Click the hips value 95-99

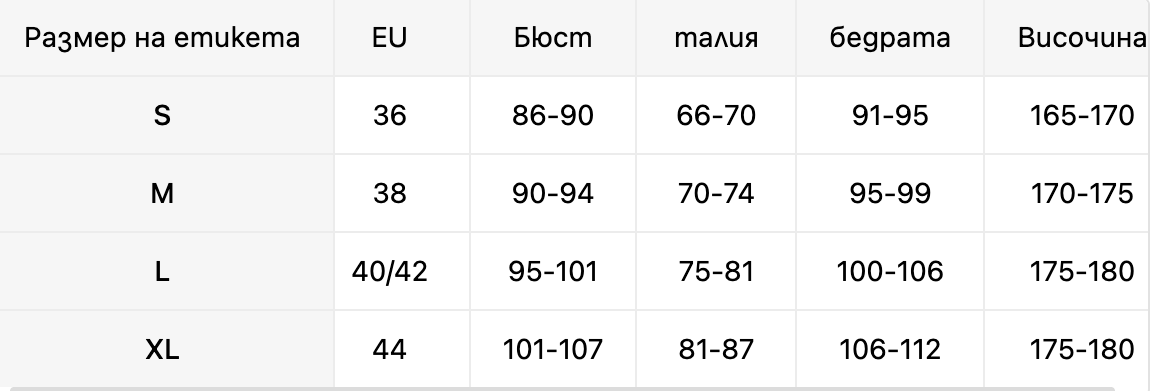[890, 194]
